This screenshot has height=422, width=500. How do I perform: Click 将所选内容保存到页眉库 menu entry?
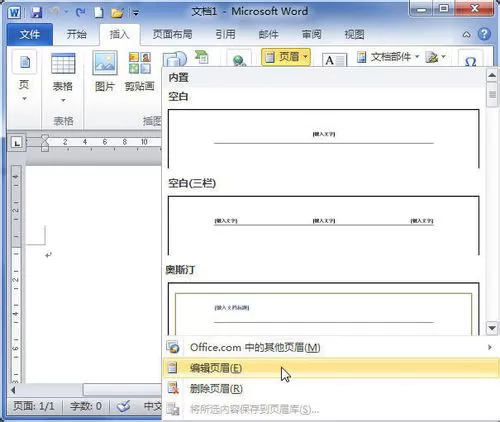click(331, 409)
